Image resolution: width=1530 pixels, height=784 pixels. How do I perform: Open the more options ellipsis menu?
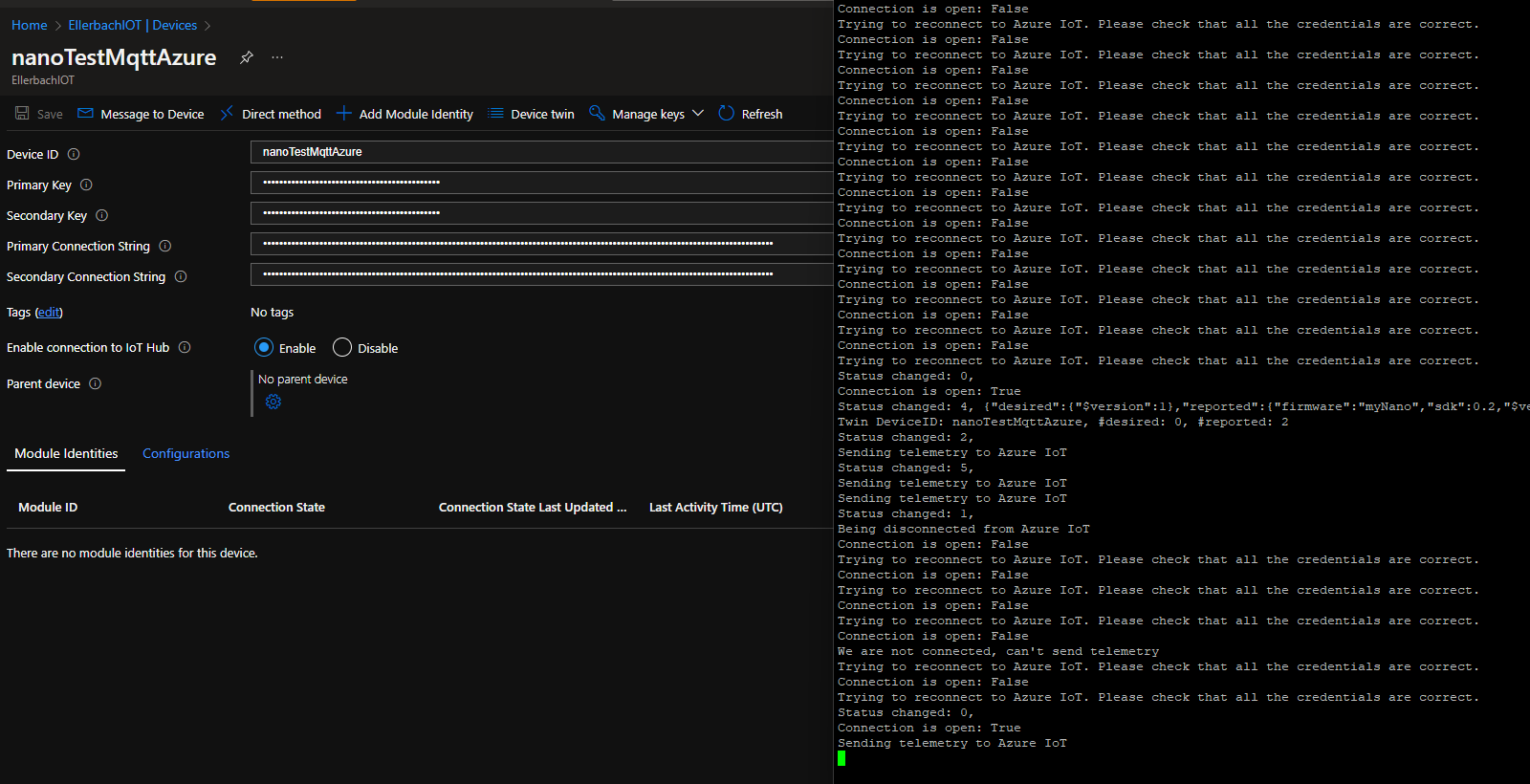(x=277, y=57)
